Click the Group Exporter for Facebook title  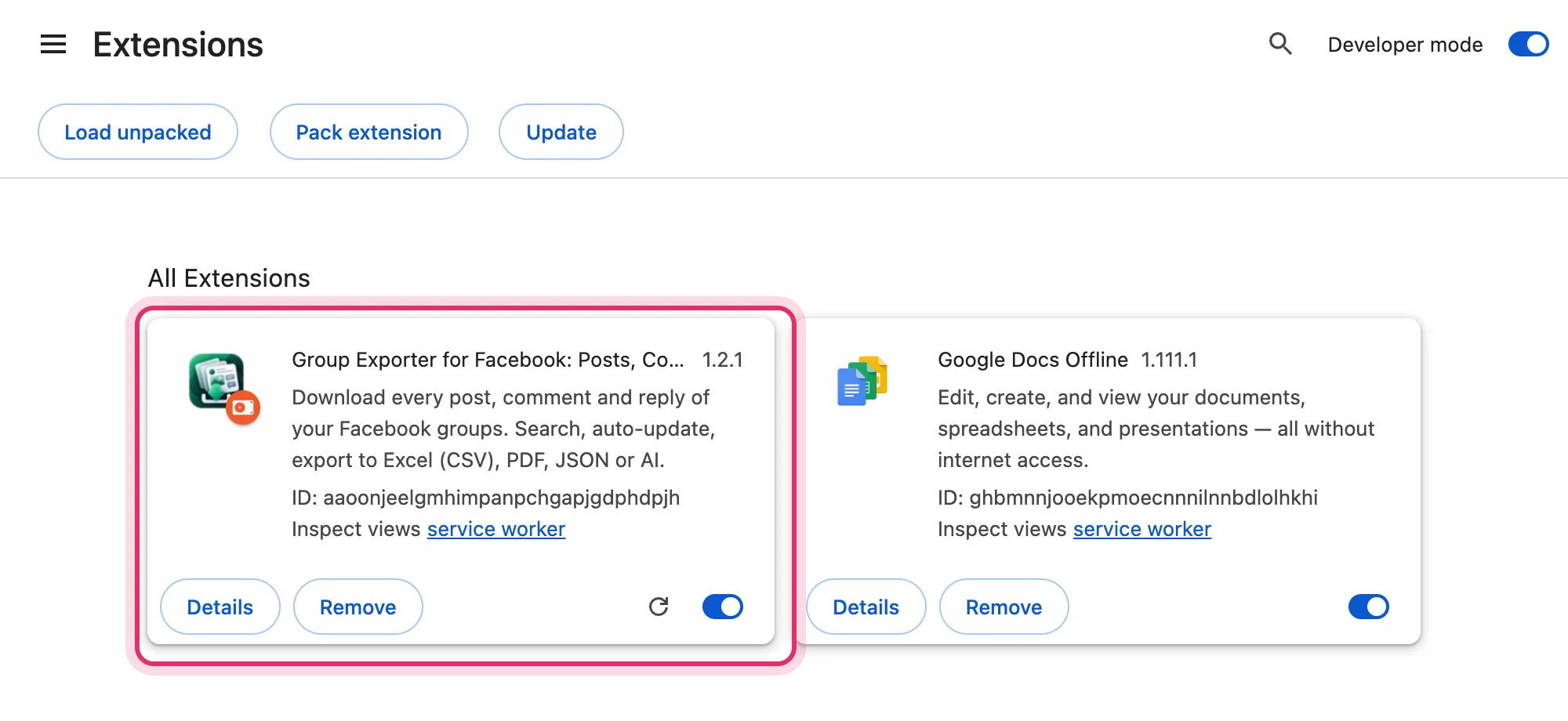click(488, 360)
